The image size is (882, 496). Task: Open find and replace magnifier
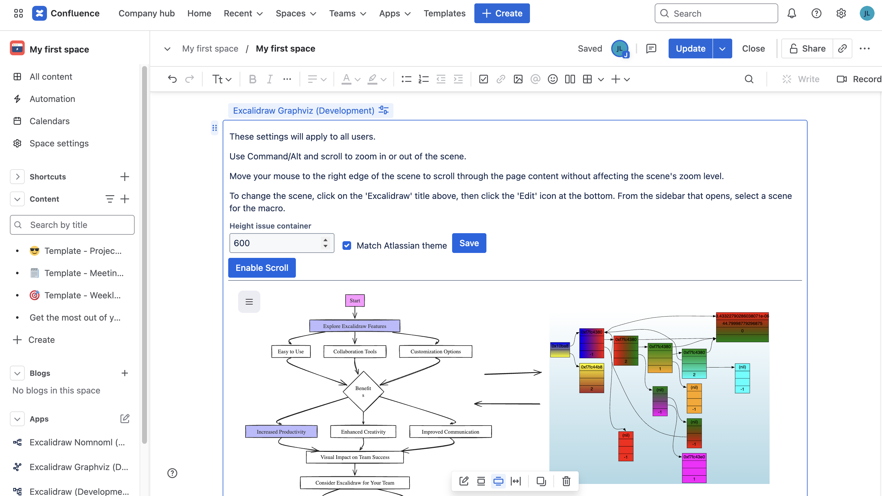[x=749, y=79]
